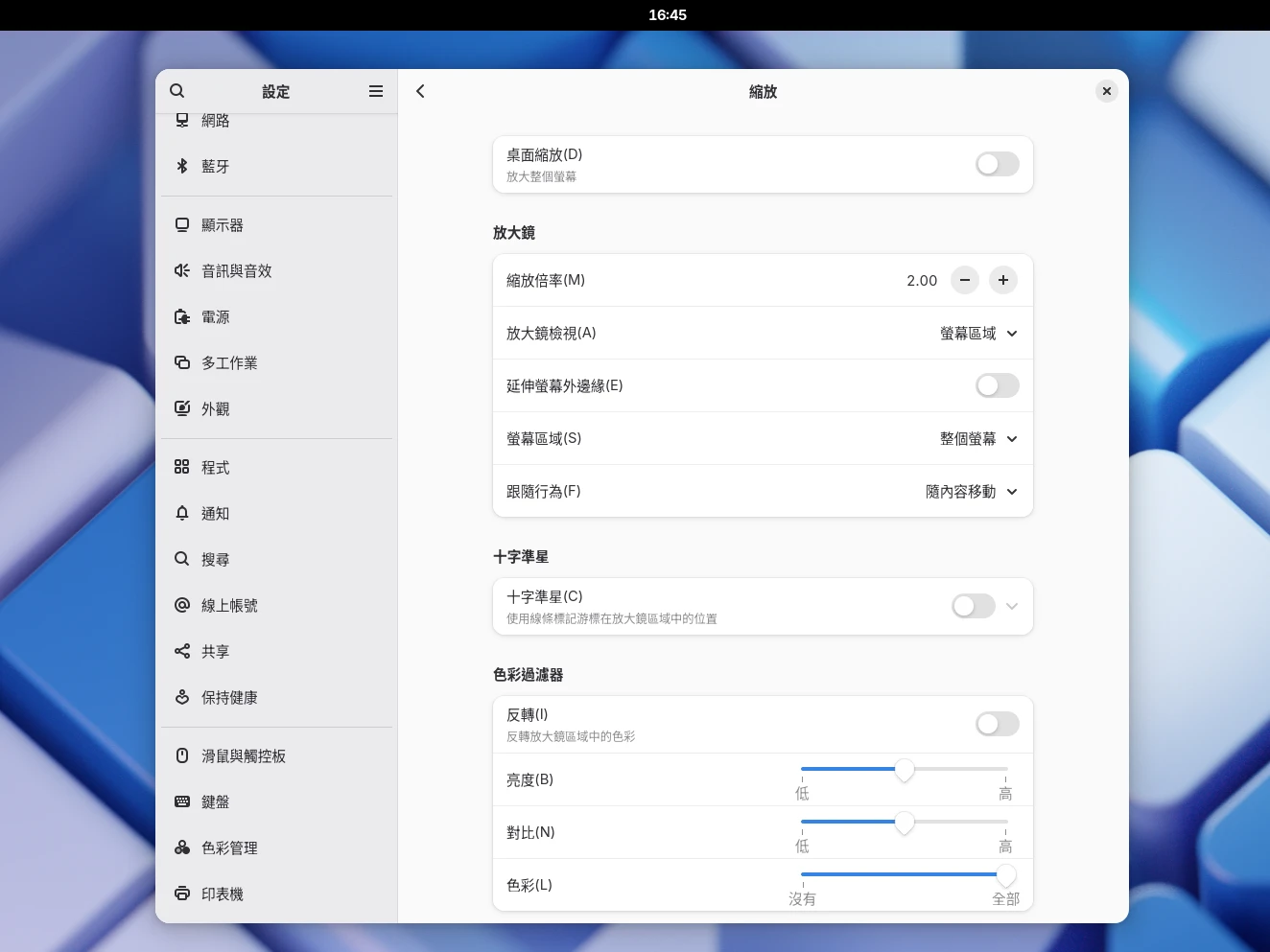The height and width of the screenshot is (952, 1270).
Task: Increase 縮放倍率 with the plus button
Action: click(1003, 280)
